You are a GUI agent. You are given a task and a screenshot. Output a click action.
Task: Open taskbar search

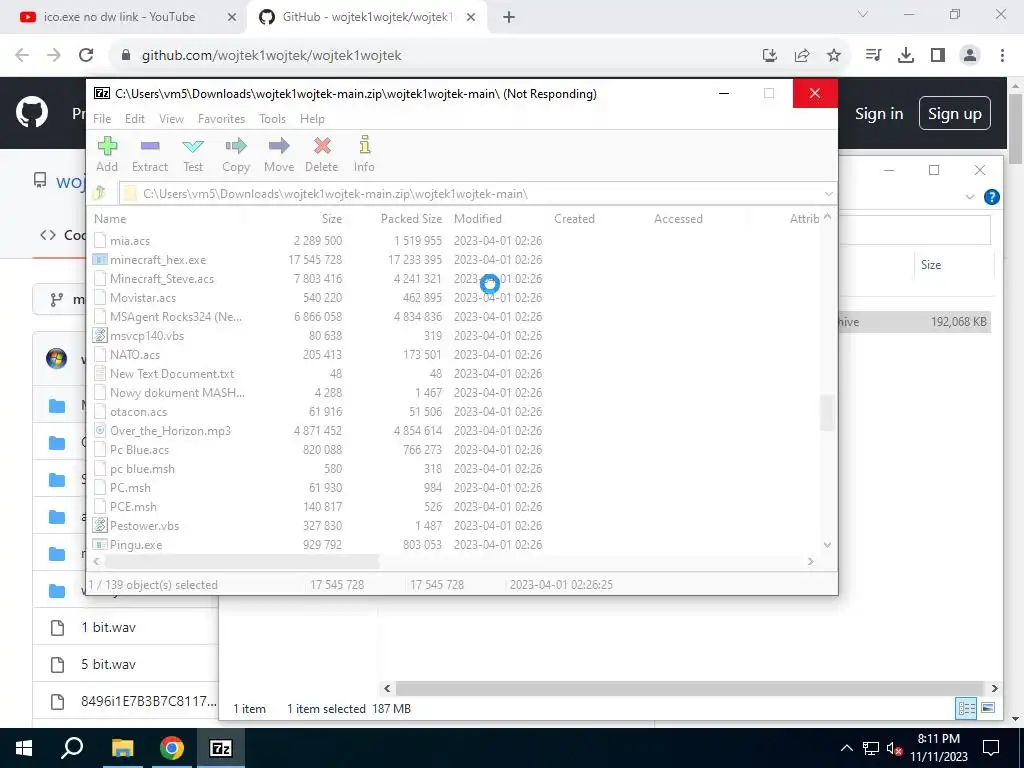pos(72,748)
